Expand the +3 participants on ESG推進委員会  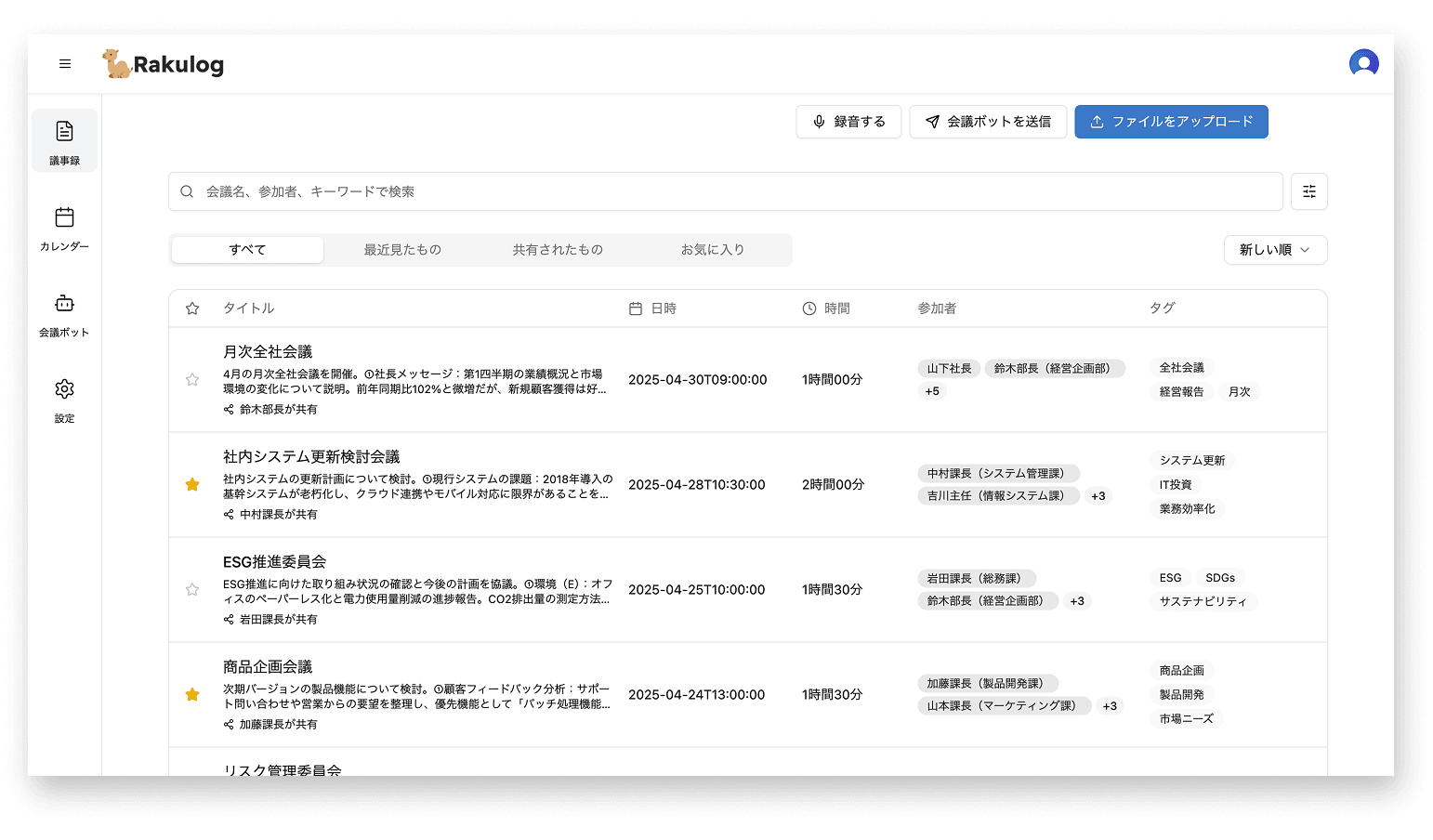coord(1077,600)
